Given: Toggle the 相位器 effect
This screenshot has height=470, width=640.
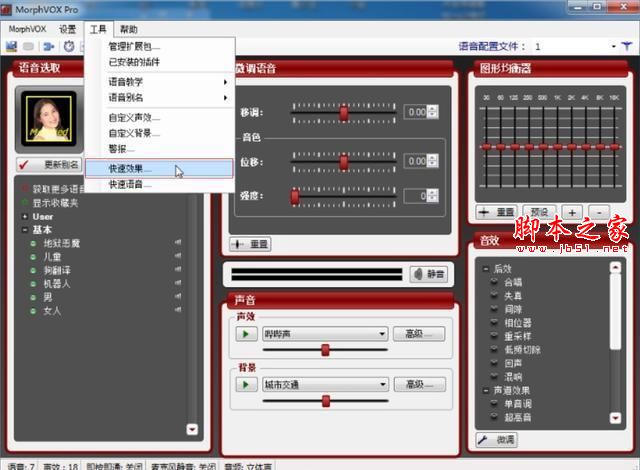Looking at the screenshot, I should [518, 323].
